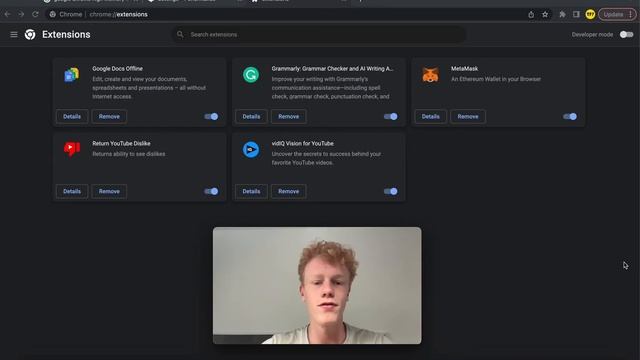Screen dimensions: 640x360
Task: Click the Chrome logo beside Extensions title
Action: coord(30,35)
